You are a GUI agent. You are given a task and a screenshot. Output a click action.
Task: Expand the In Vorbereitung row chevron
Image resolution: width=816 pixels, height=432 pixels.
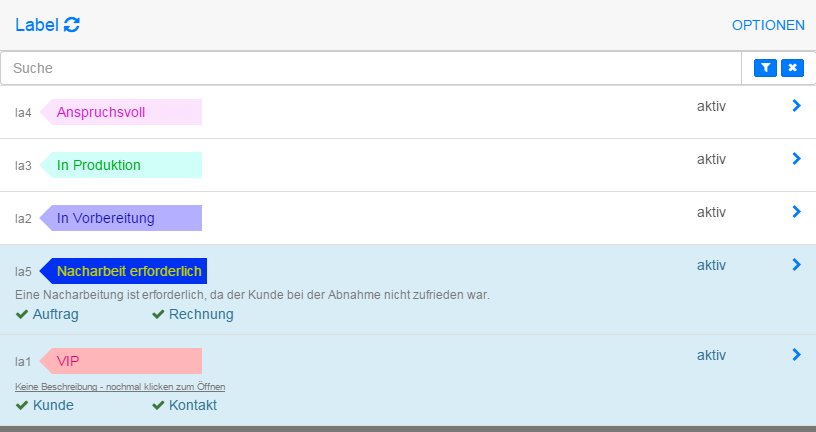(796, 211)
